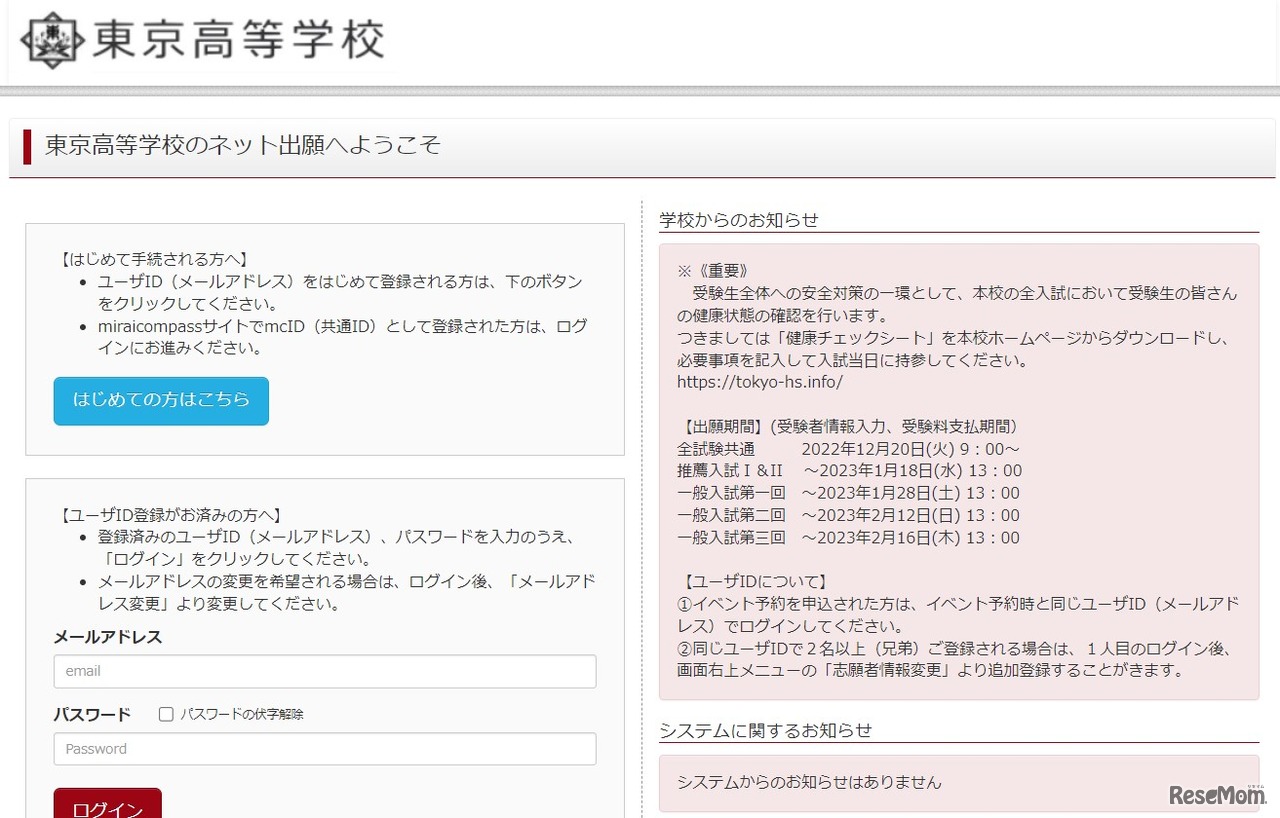Click the bold パスワード field label
Image resolution: width=1280 pixels, height=818 pixels.
tap(92, 714)
